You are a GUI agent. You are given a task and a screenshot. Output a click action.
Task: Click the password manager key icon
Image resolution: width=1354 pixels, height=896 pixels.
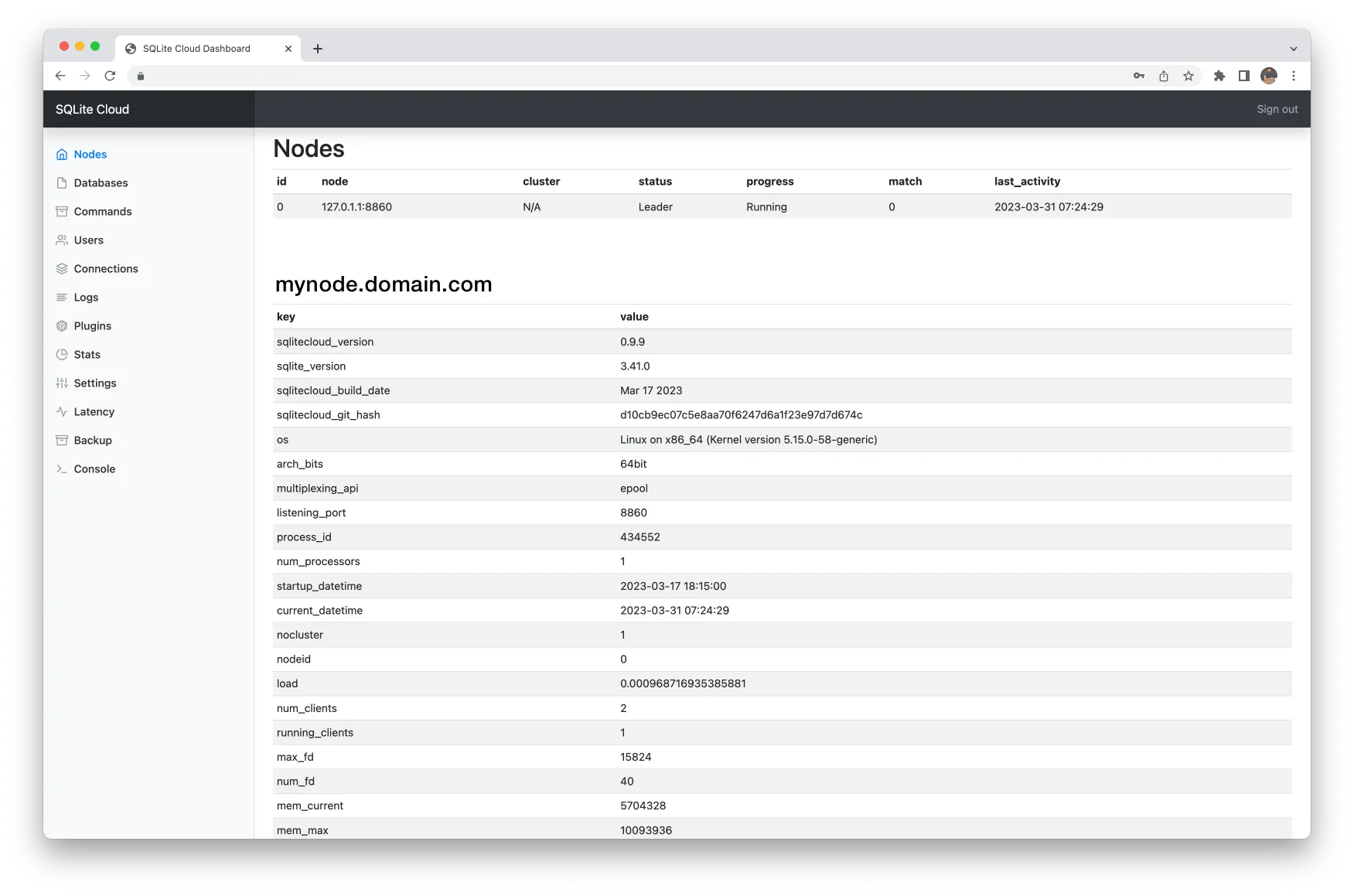1138,75
